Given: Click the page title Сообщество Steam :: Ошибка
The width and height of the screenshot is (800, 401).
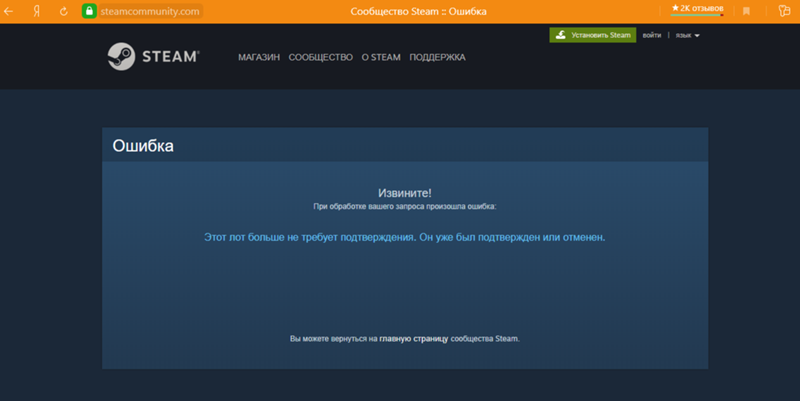Looking at the screenshot, I should pos(418,11).
